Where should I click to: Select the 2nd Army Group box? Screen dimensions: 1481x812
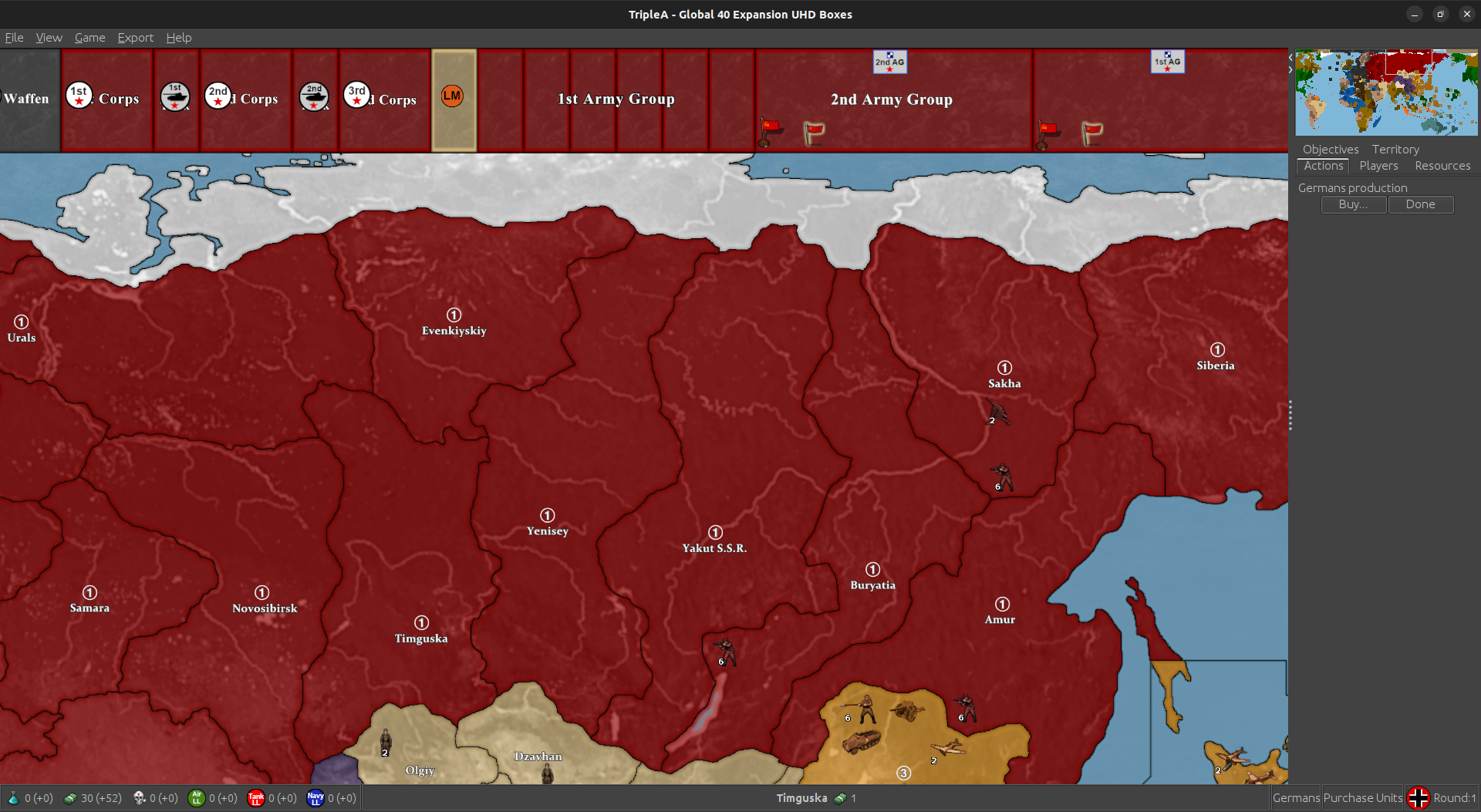[892, 99]
